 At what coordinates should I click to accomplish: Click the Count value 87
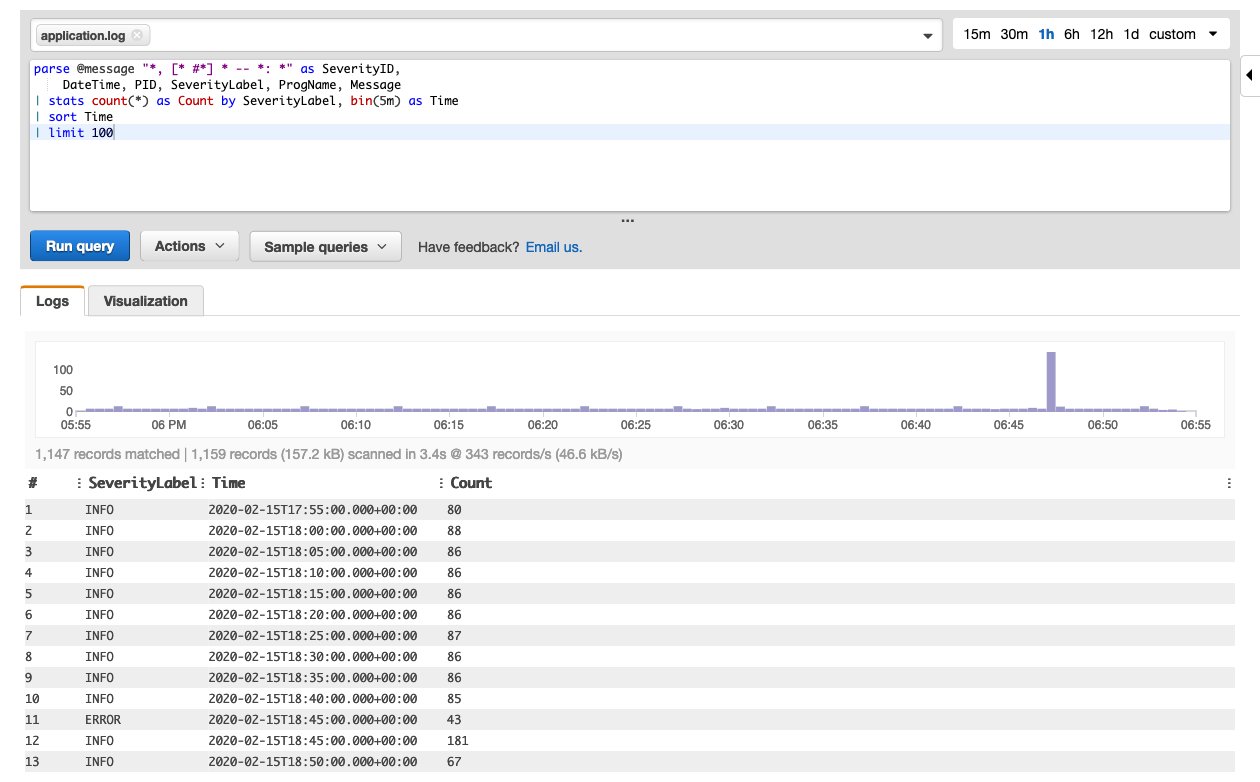pos(455,636)
